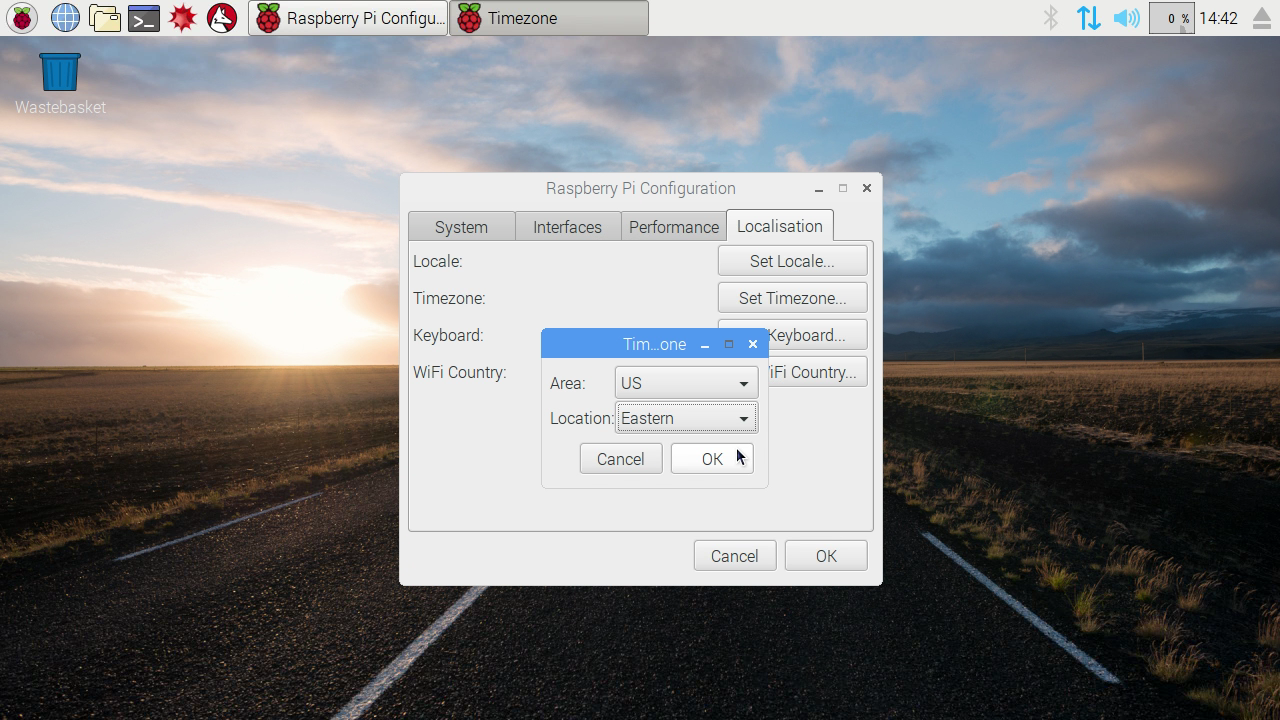This screenshot has width=1280, height=720.
Task: Click the eject icon in tray
Action: (x=1261, y=18)
